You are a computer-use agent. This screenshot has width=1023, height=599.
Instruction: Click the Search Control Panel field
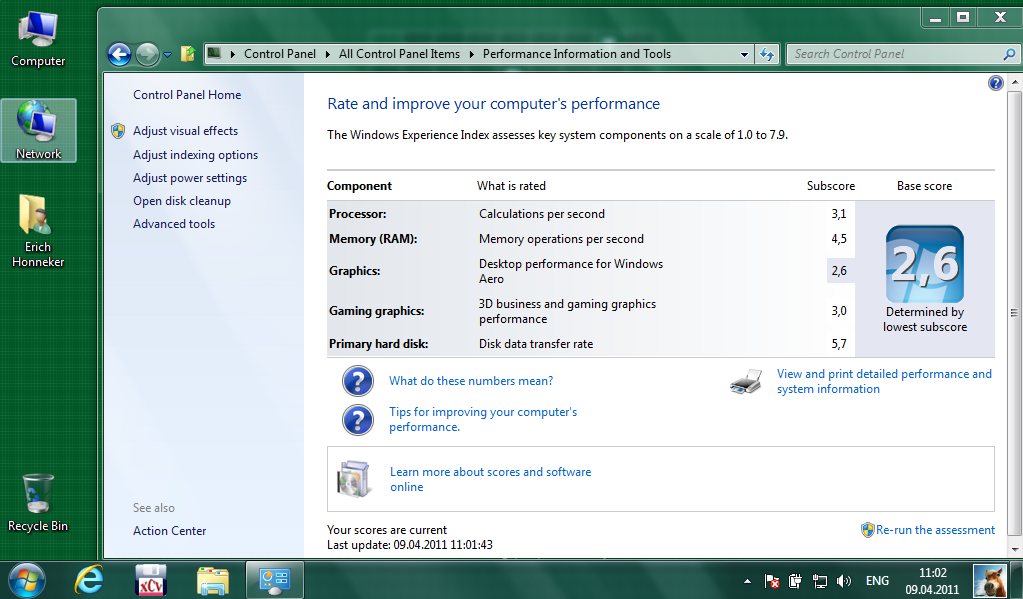(895, 54)
